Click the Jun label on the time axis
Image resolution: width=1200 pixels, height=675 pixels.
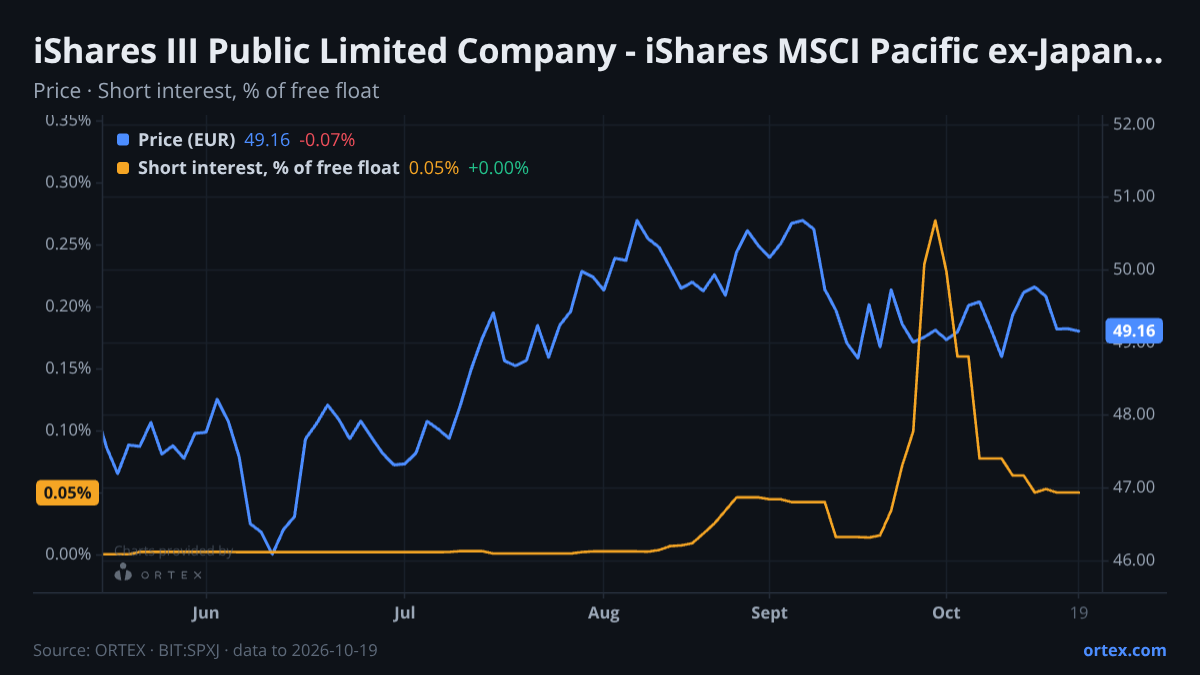205,612
